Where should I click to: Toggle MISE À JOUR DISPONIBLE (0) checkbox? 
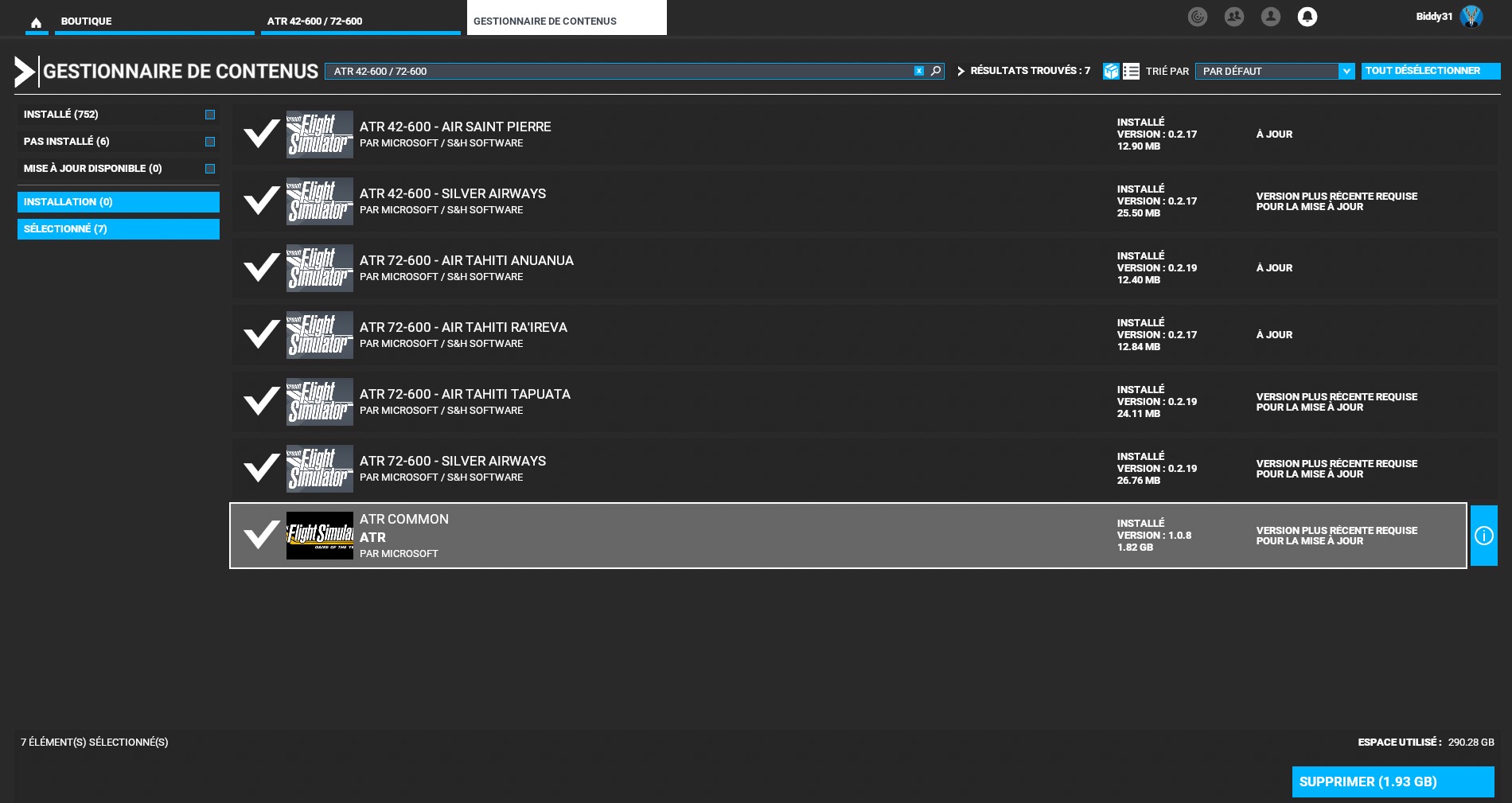210,169
